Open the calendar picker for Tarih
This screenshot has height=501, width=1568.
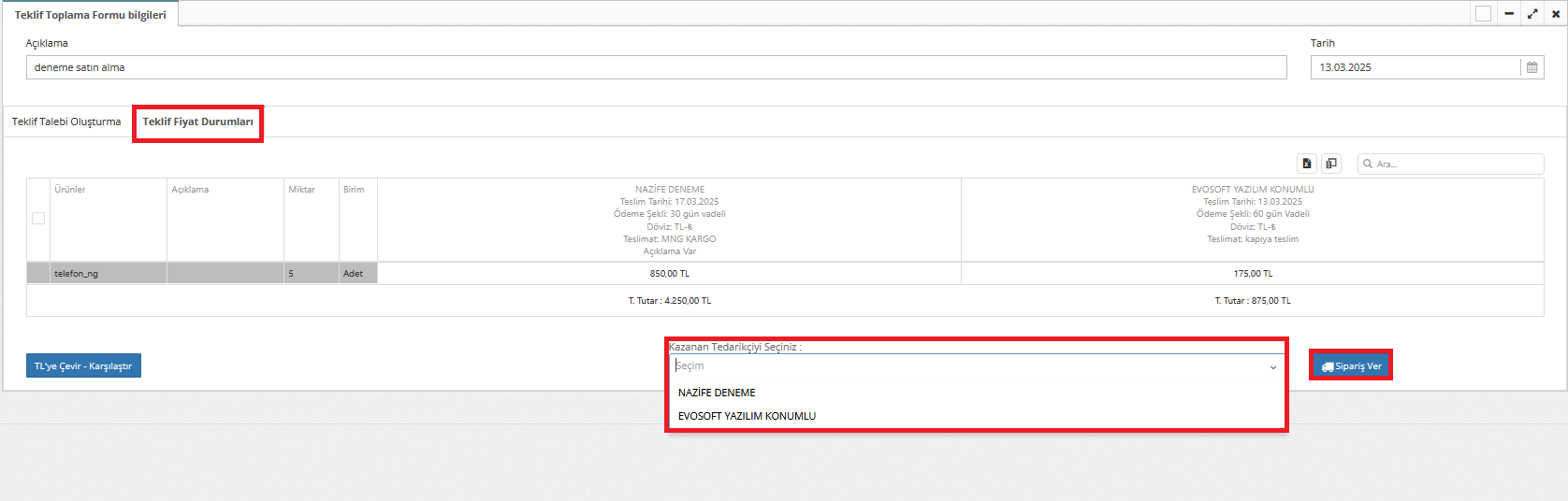tap(1532, 67)
